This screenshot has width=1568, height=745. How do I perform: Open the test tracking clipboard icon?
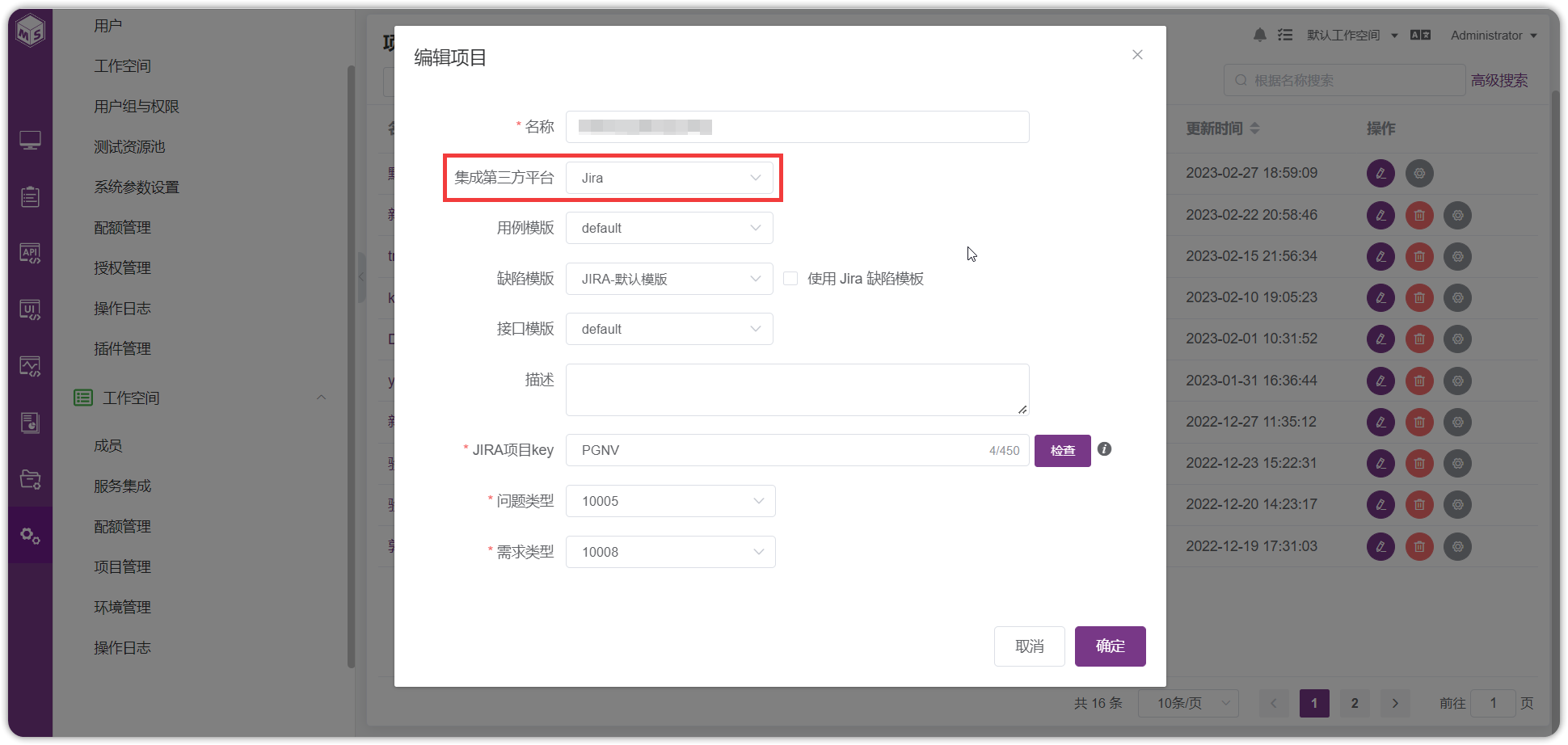click(31, 196)
